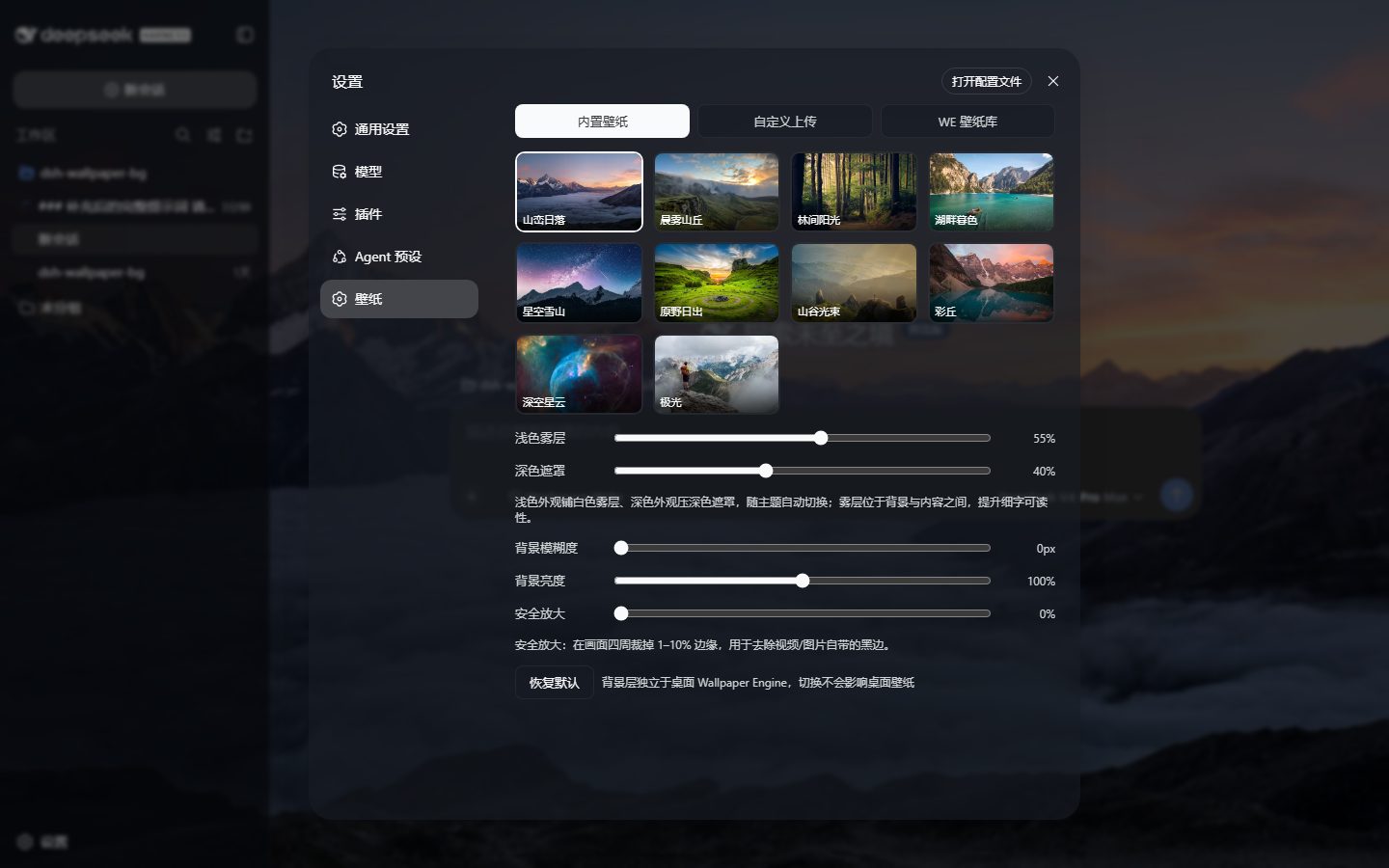Click the 安全放大 slider handle
The image size is (1389, 868).
click(x=621, y=613)
